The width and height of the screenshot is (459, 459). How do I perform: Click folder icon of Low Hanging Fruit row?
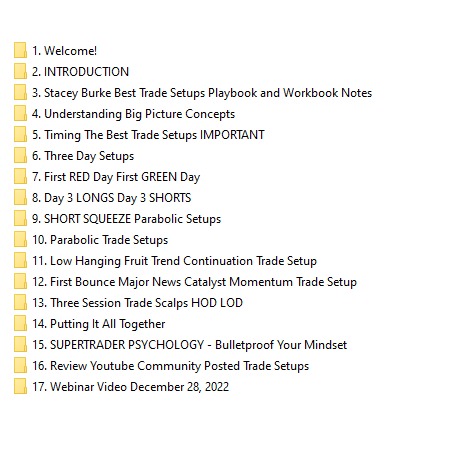20,260
